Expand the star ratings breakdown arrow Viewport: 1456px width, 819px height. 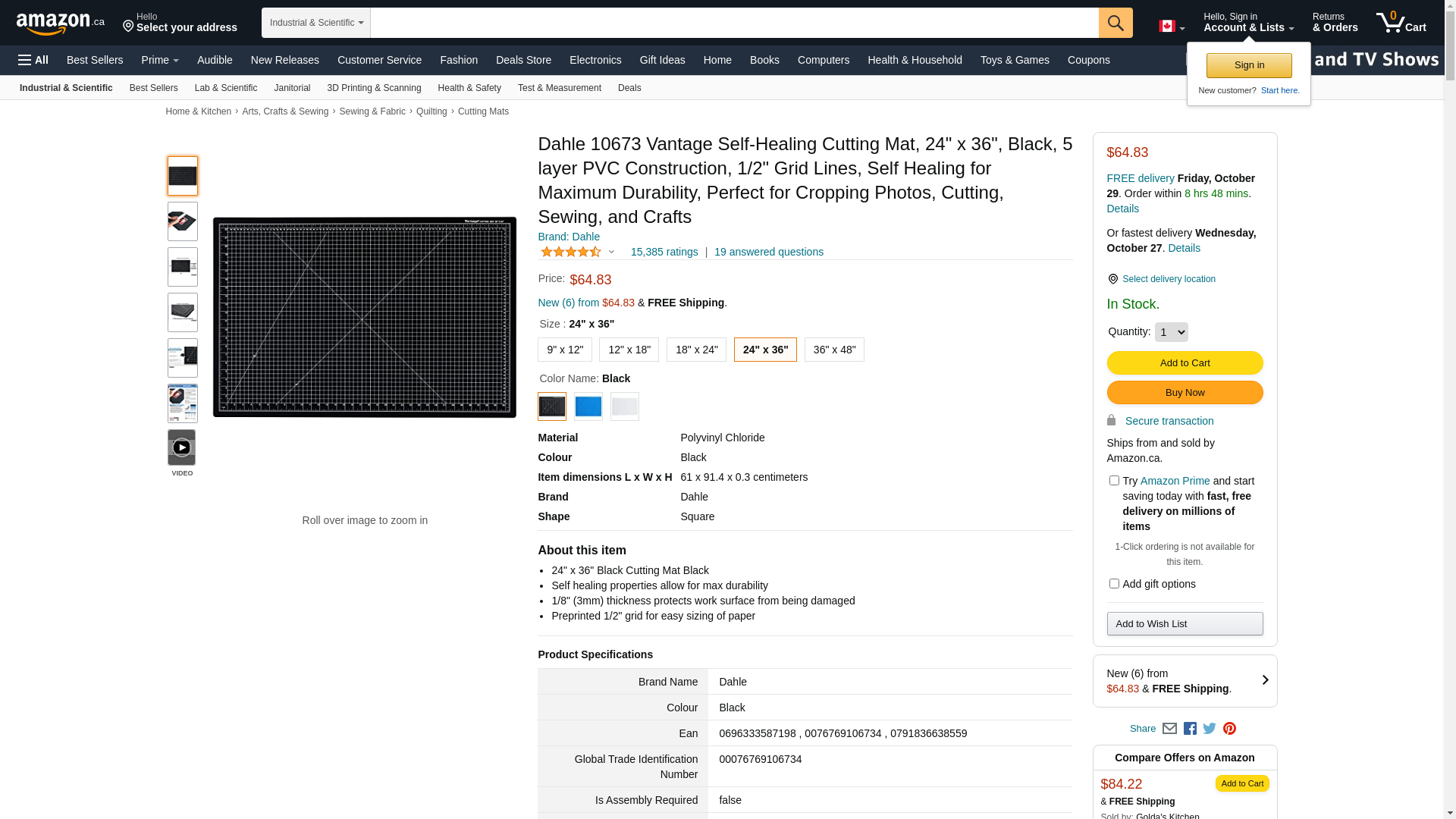[x=611, y=252]
